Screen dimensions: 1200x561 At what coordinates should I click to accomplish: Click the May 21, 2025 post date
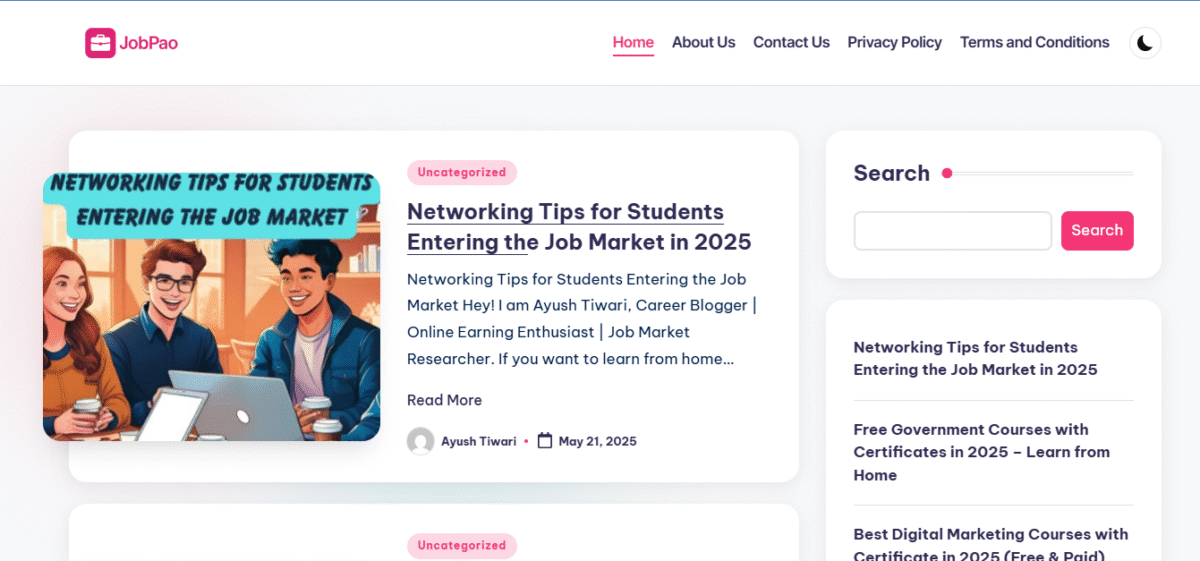point(597,441)
